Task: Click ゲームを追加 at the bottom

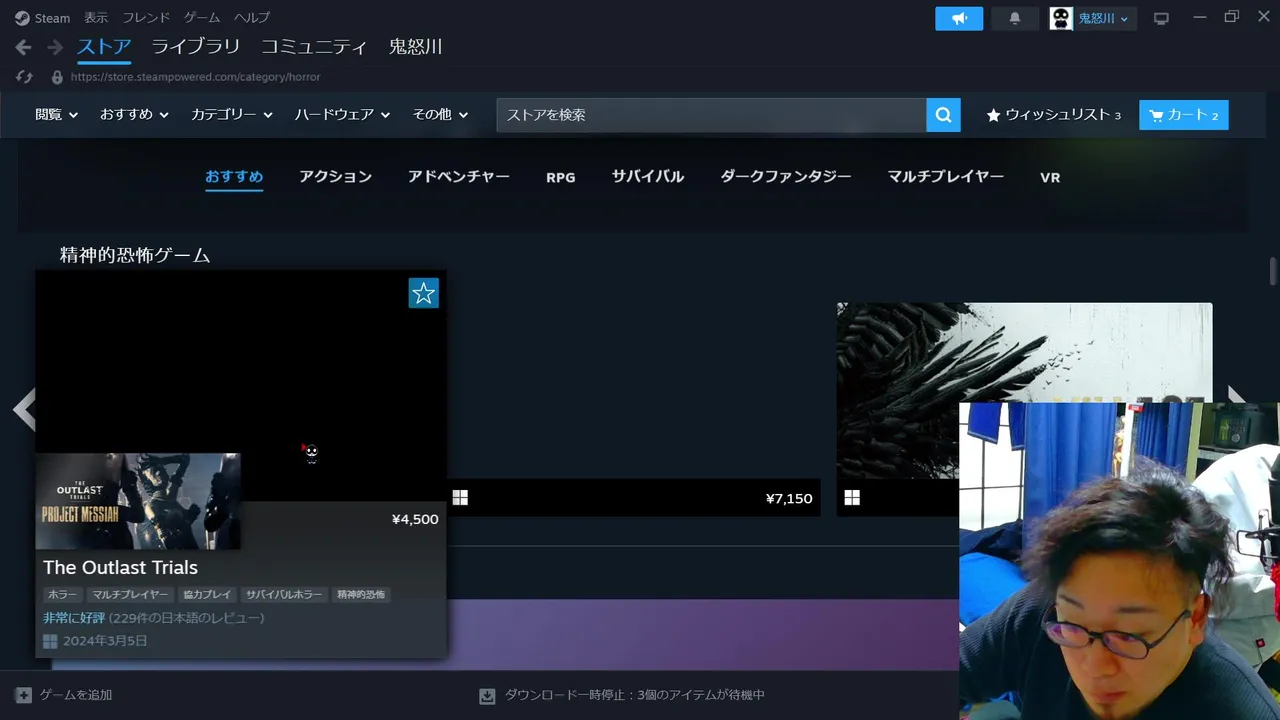Action: (x=76, y=695)
